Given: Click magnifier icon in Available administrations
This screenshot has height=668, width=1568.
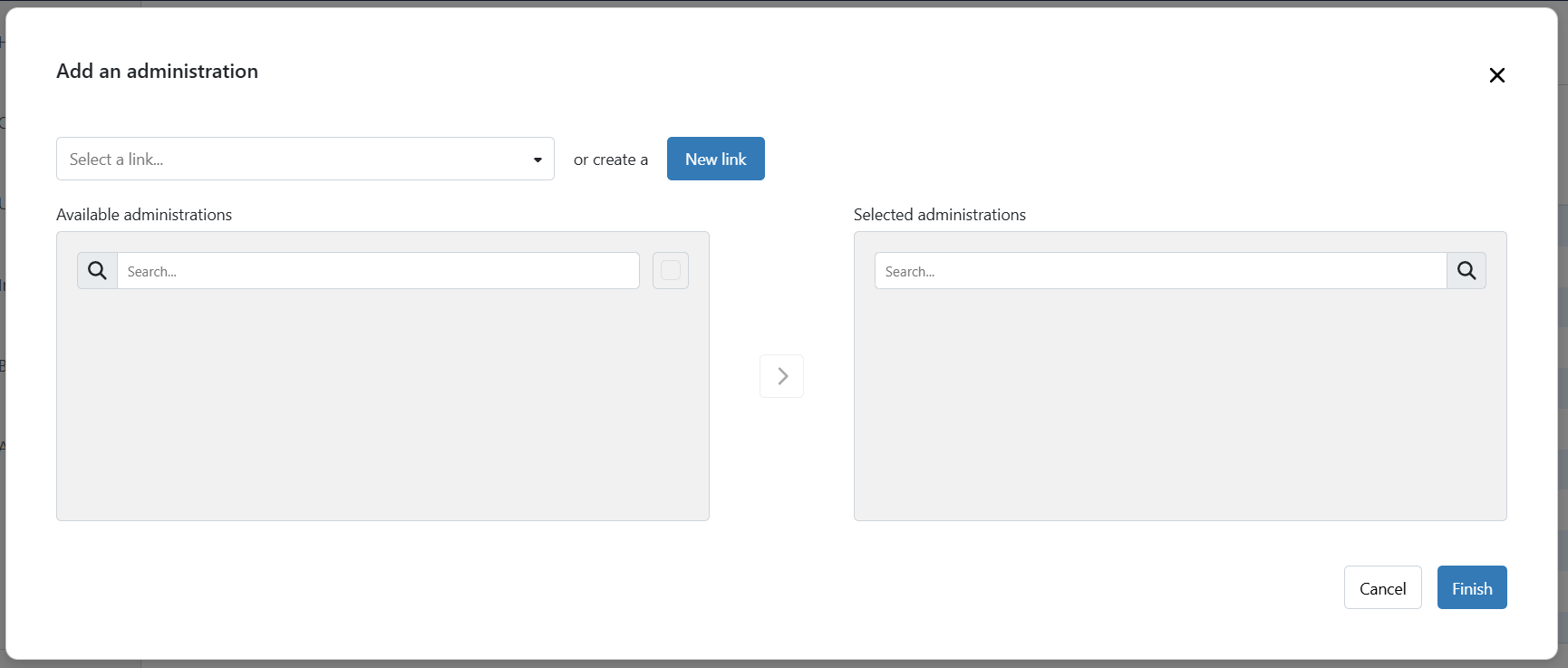Looking at the screenshot, I should point(97,270).
